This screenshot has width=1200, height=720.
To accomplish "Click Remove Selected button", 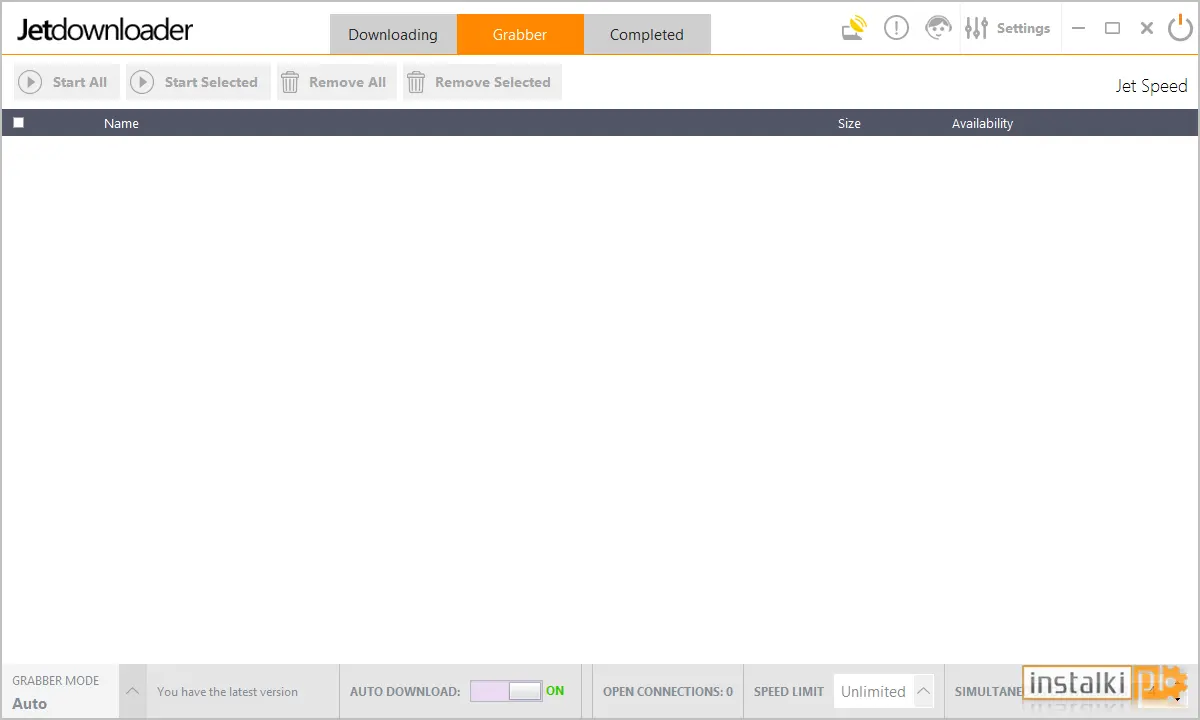I will (482, 82).
